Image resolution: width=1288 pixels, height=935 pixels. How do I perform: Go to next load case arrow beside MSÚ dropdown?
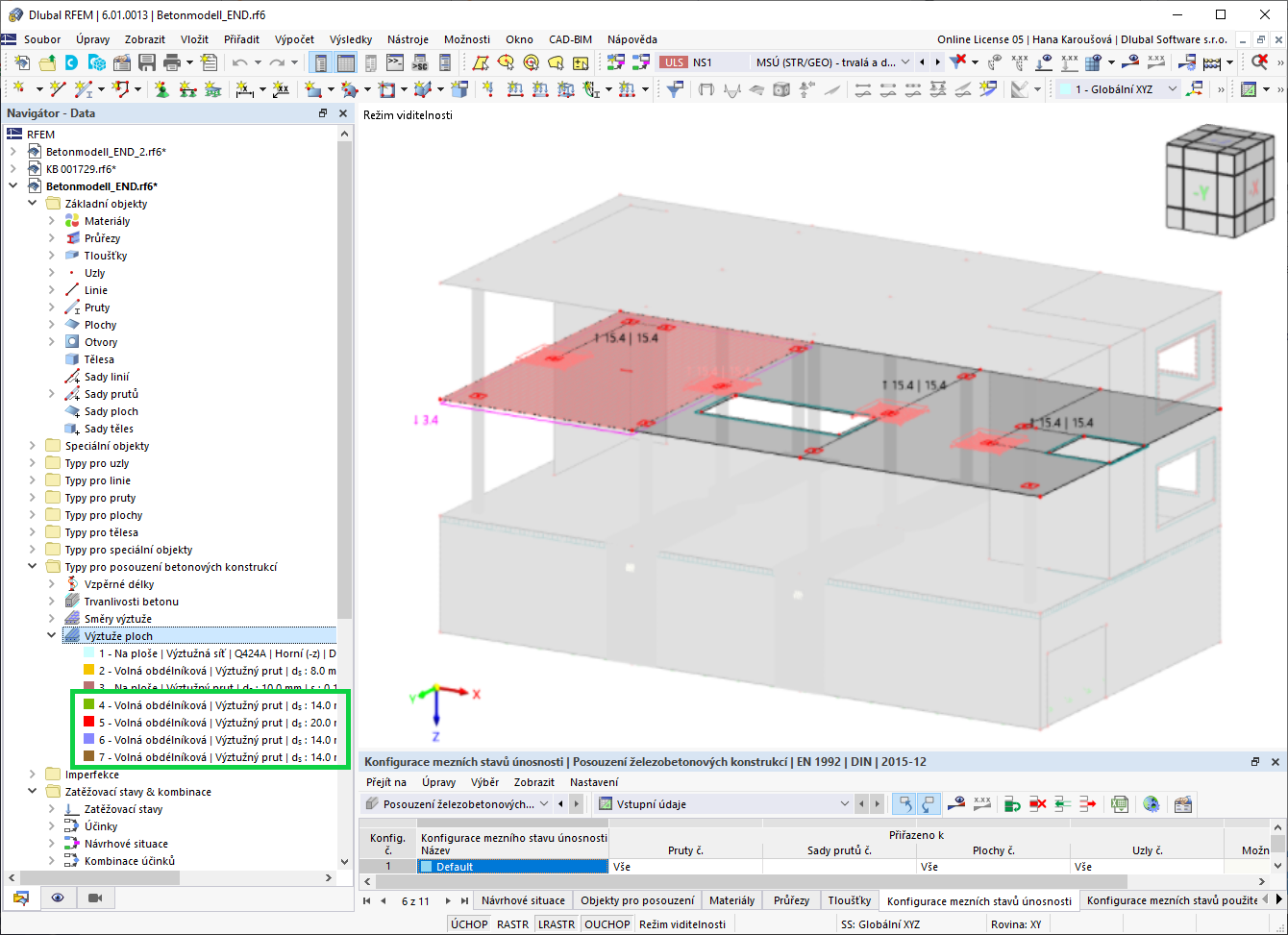939,62
